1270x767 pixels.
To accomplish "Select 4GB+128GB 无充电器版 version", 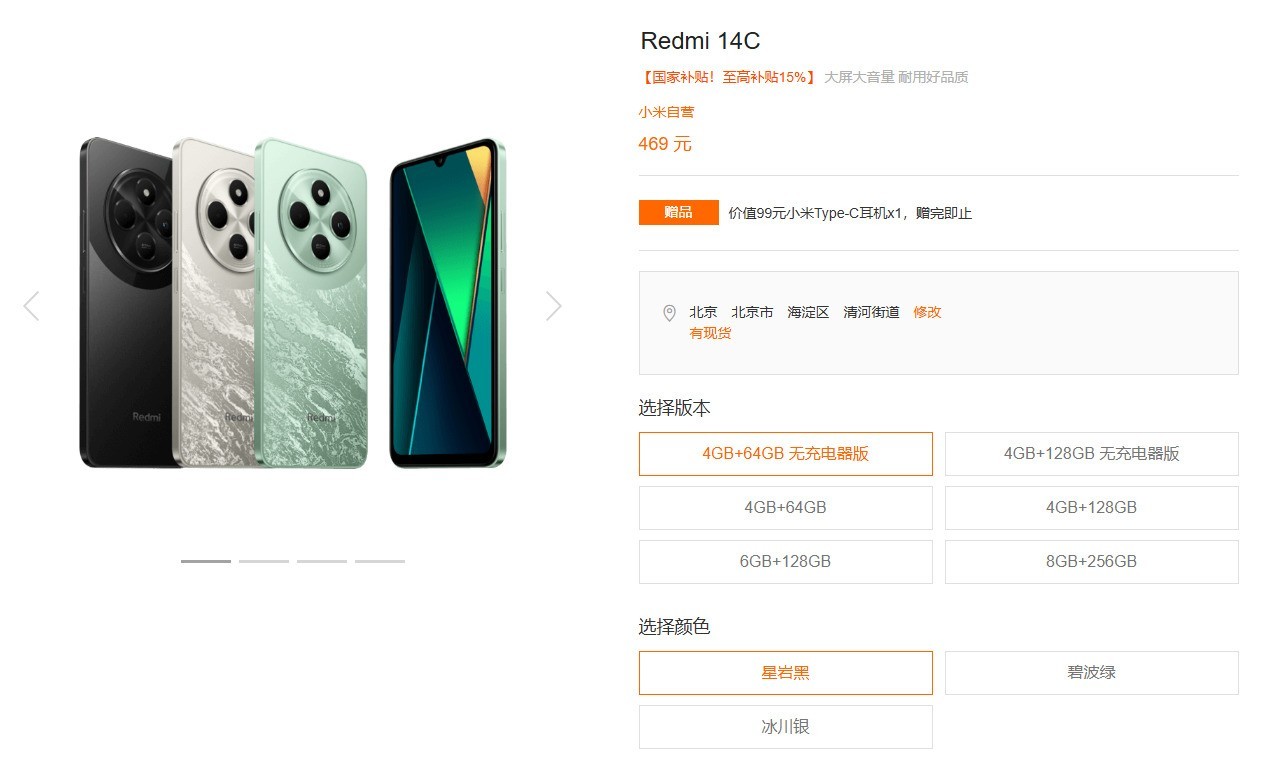I will (x=1092, y=454).
